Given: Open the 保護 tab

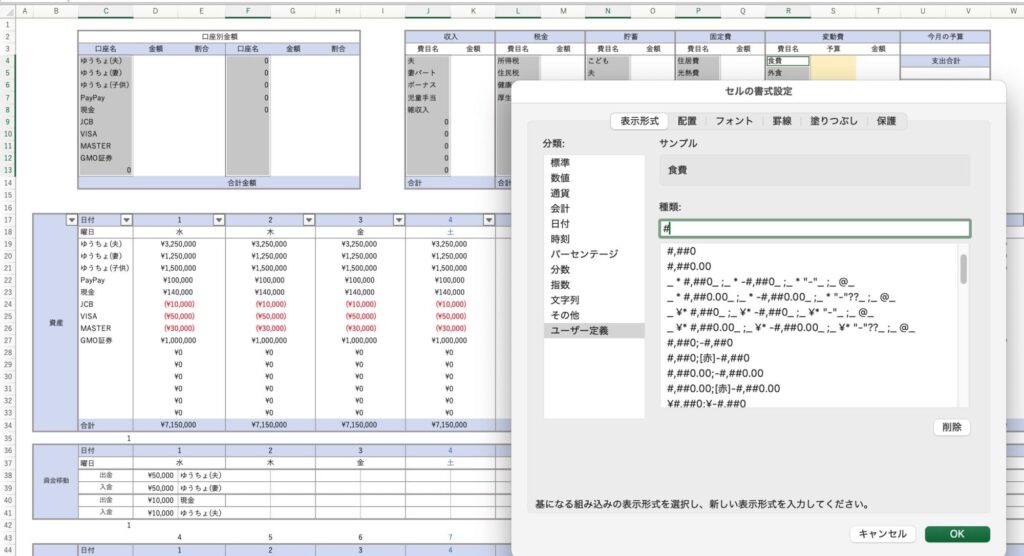Looking at the screenshot, I should pyautogui.click(x=886, y=121).
